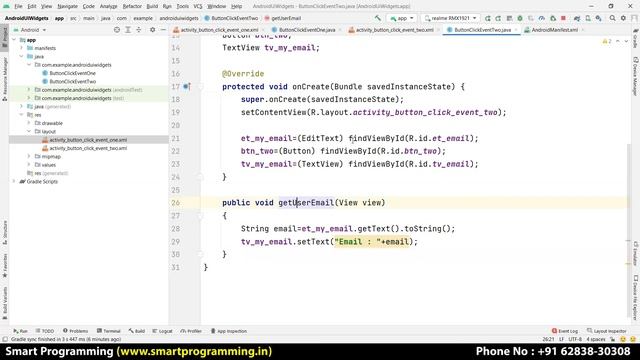Open the app run configuration dropdown

402,18
